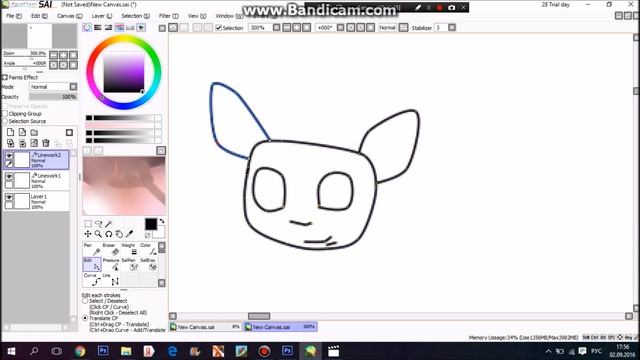Enable the Clipping Group checkbox

click(5, 113)
